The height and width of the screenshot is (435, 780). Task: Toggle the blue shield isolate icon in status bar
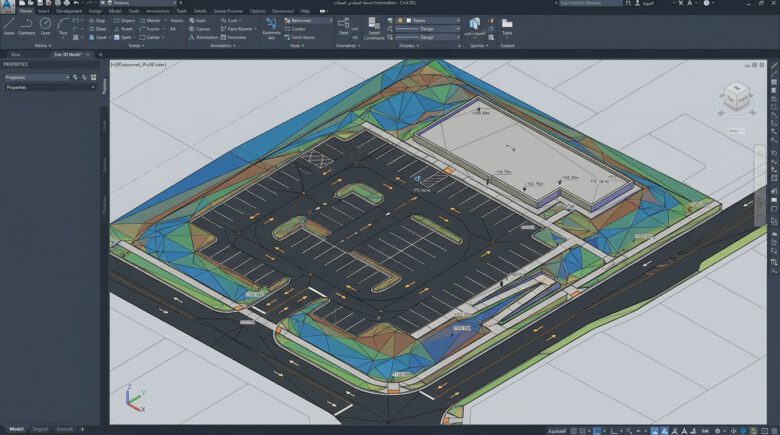tap(744, 431)
